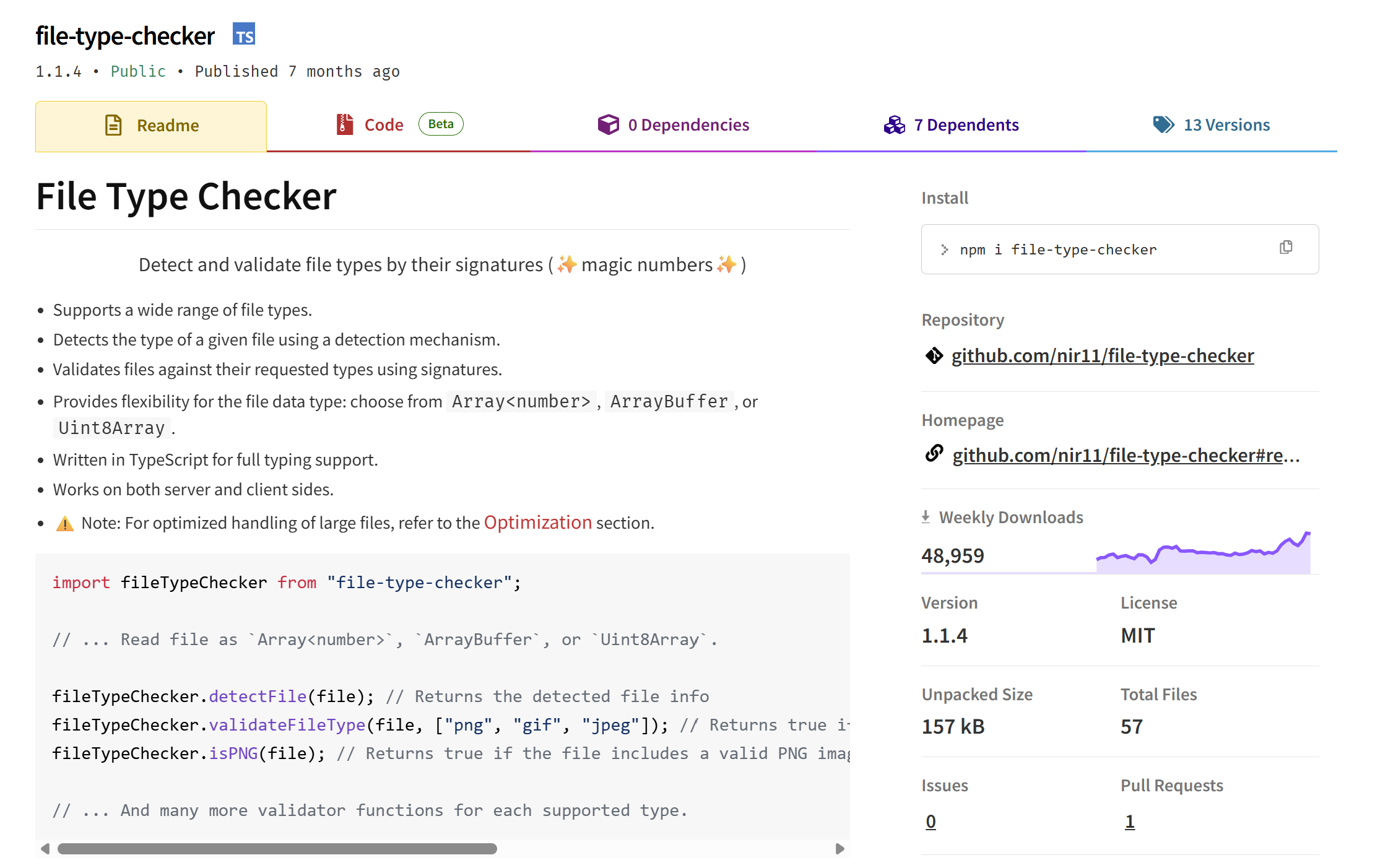This screenshot has width=1388, height=868.
Task: Open the Readme tab
Action: [x=151, y=126]
